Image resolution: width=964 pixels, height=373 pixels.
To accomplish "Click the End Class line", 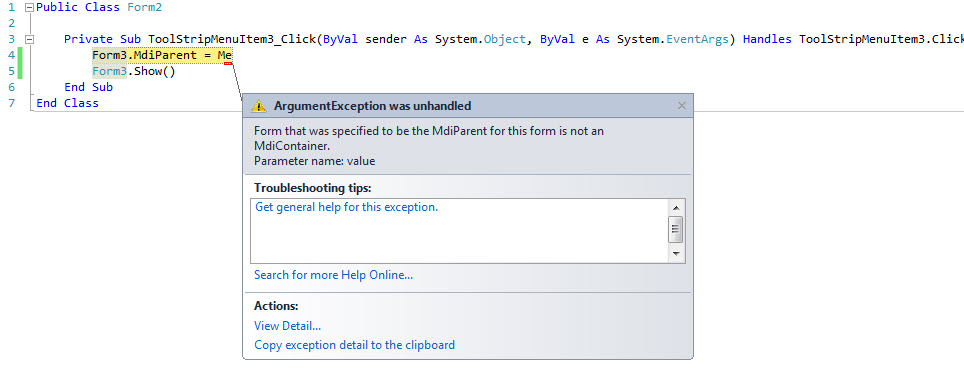I will 68,103.
